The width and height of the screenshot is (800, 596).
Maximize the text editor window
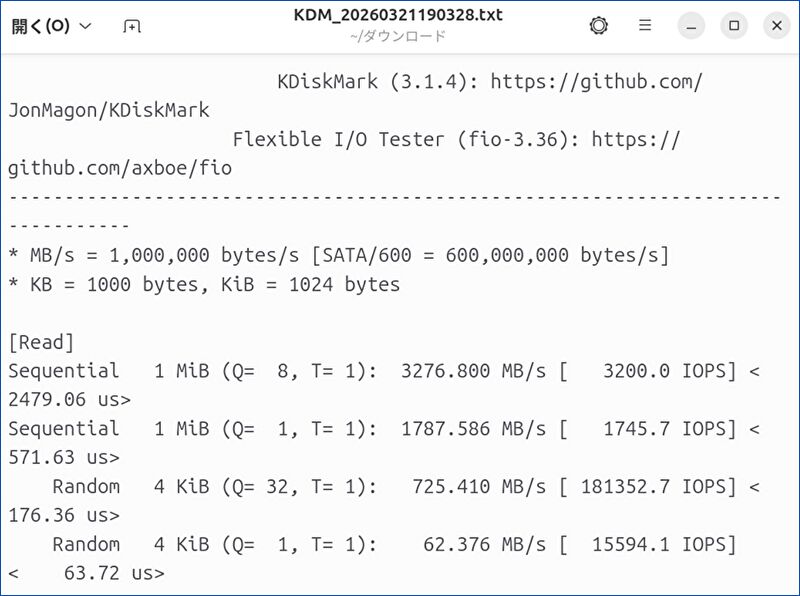point(734,26)
